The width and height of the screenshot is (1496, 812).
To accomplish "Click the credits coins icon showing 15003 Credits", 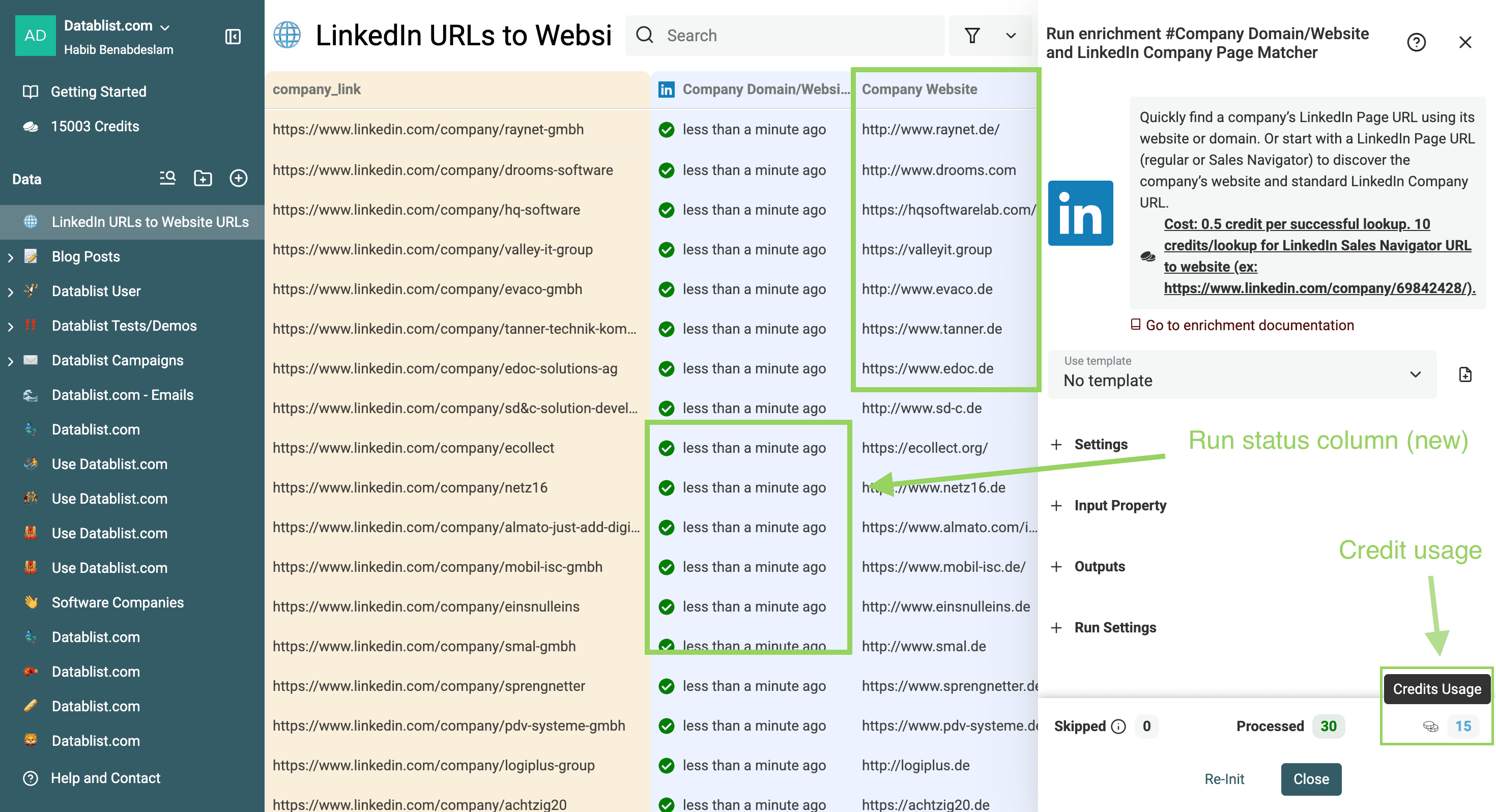I will [31, 126].
